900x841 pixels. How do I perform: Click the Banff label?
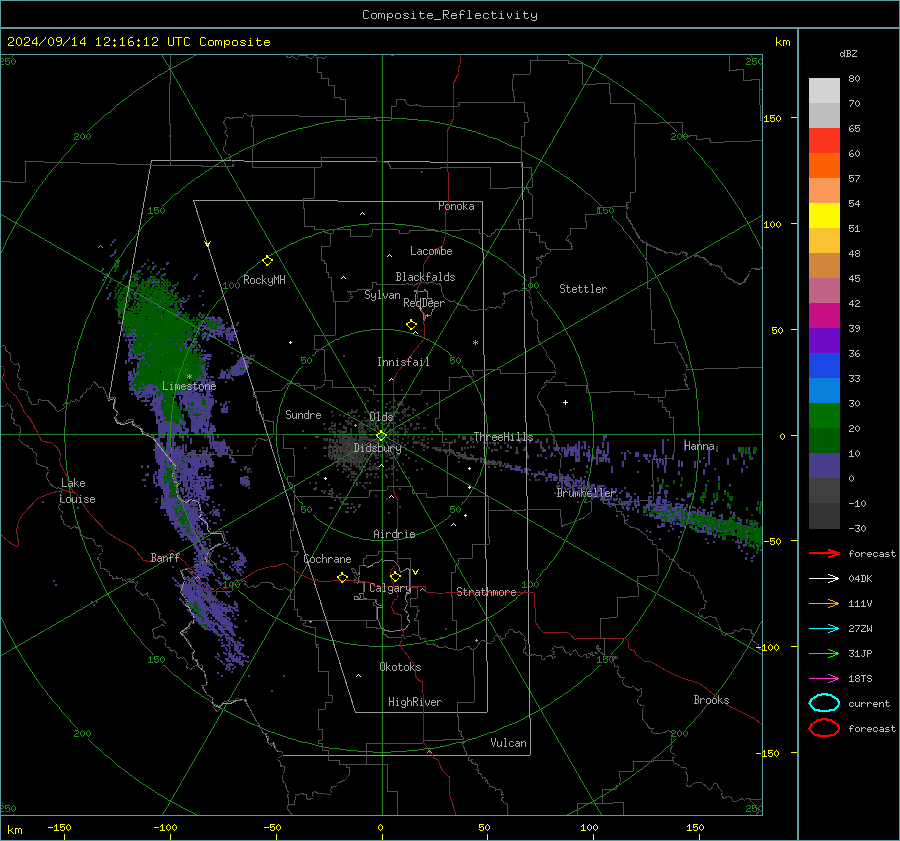(x=165, y=557)
